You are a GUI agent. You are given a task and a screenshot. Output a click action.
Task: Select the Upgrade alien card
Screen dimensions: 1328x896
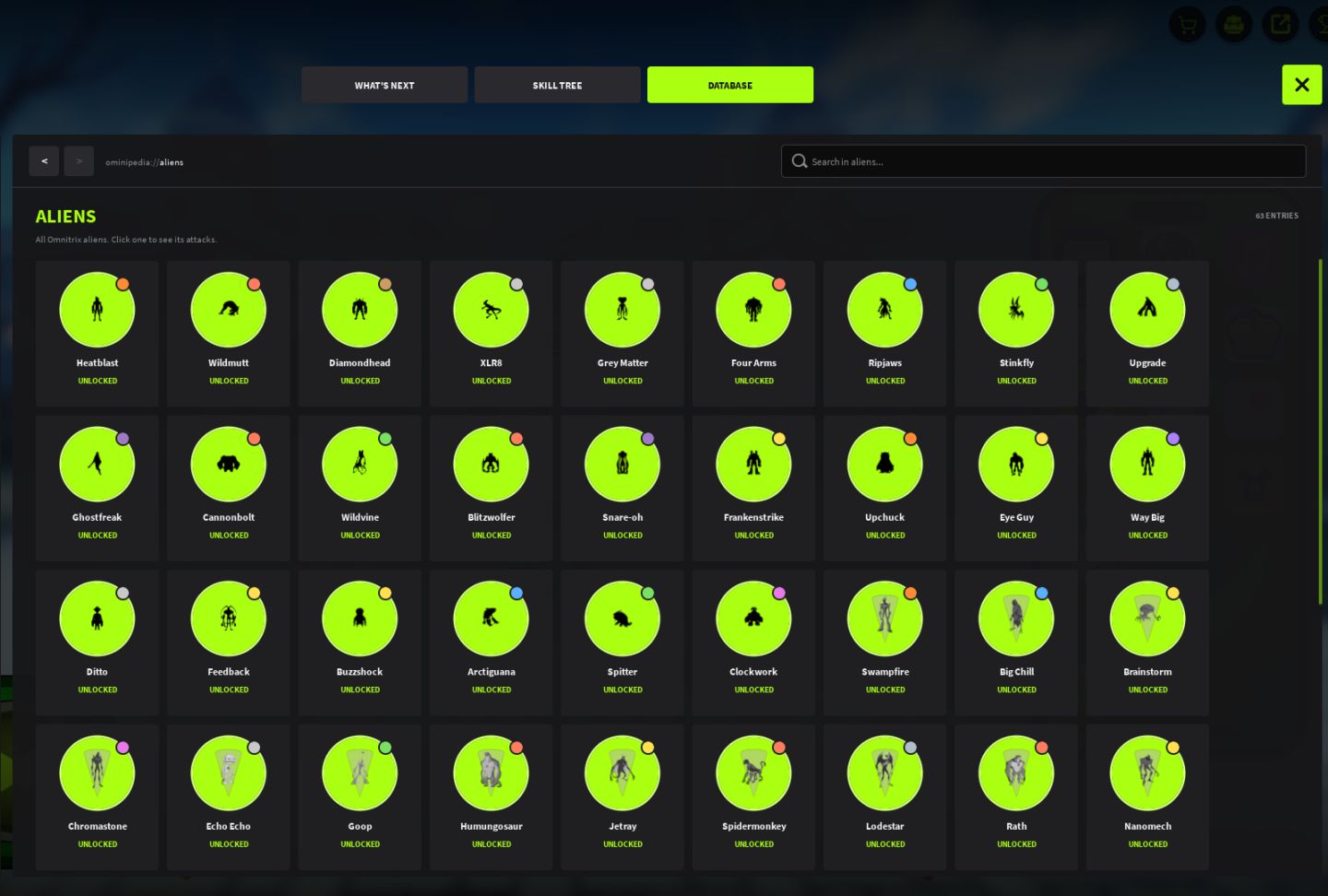(x=1147, y=334)
